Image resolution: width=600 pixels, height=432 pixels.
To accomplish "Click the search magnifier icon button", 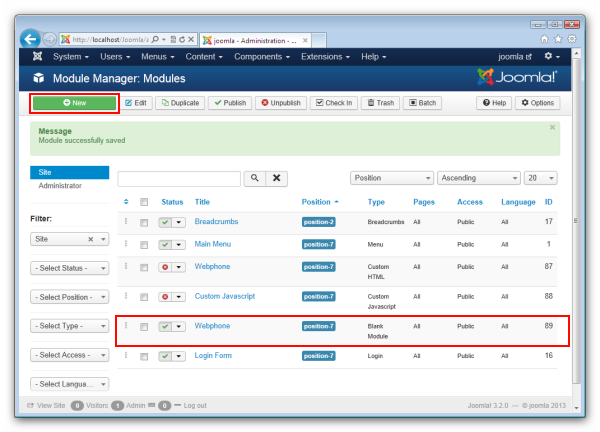I will tap(254, 178).
